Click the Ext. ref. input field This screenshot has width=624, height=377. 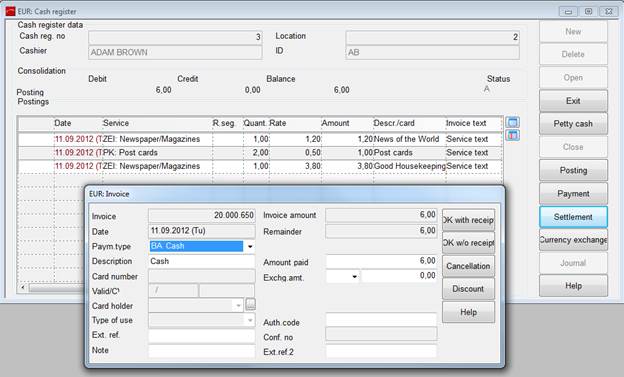(202, 336)
